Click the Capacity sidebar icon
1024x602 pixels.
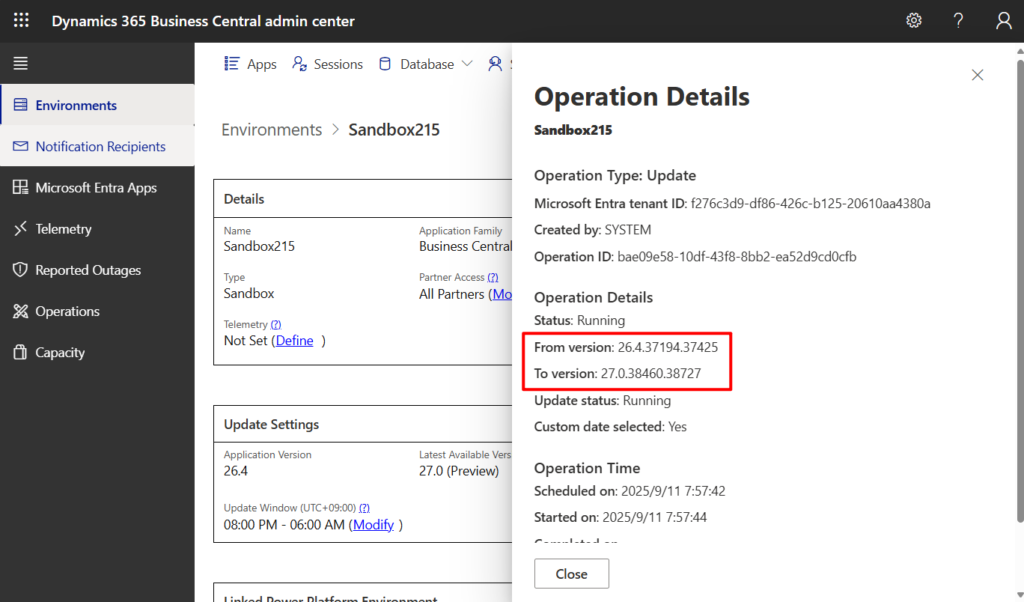coord(20,352)
